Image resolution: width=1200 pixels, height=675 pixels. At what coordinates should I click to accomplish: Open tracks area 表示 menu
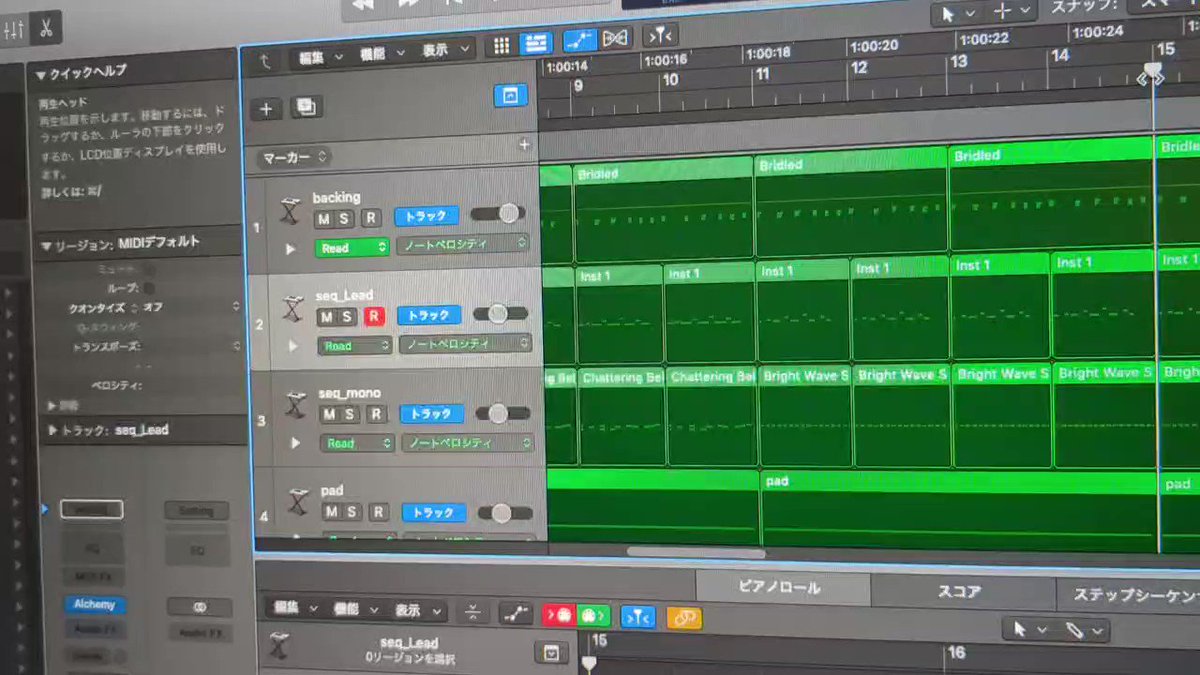[x=443, y=50]
